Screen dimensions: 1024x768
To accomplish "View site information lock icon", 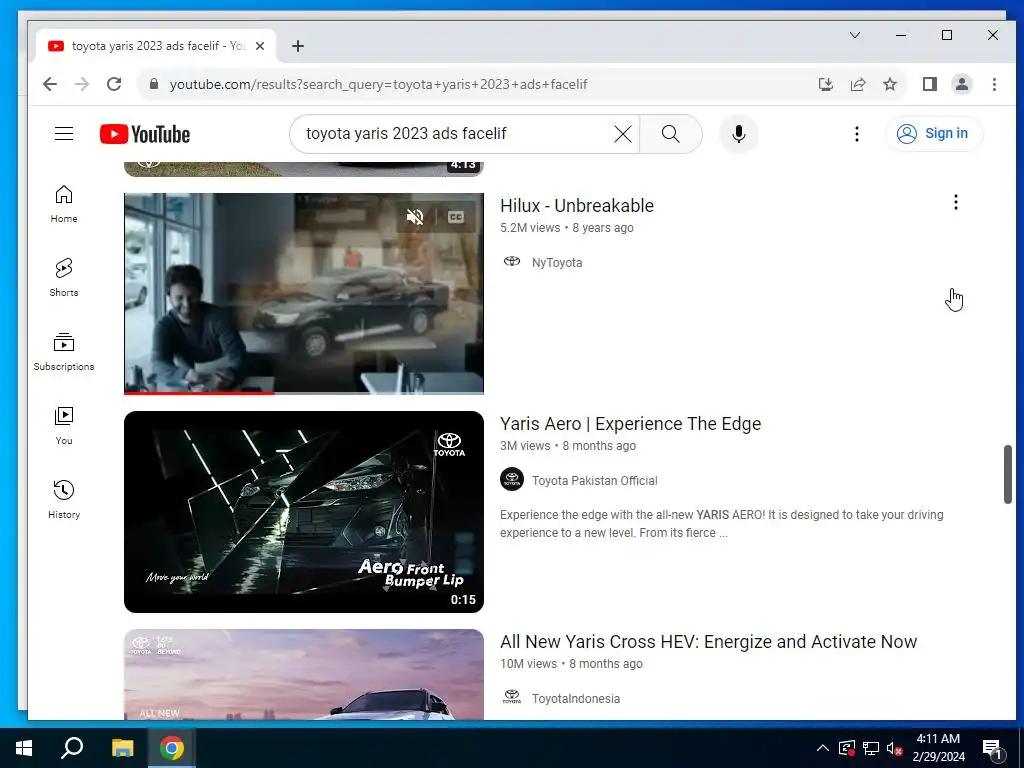I will [x=154, y=84].
